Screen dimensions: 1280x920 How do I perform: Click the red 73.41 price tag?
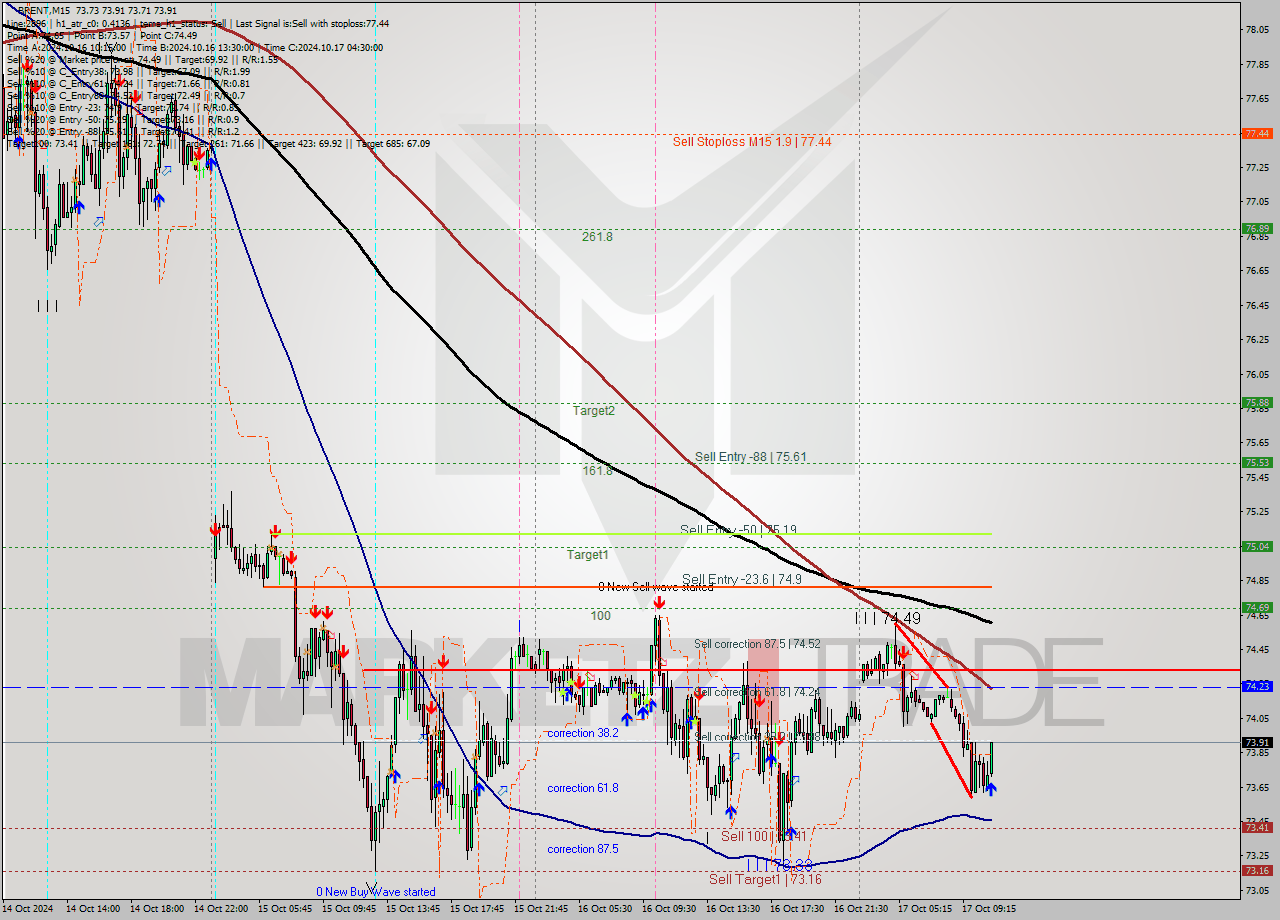[x=1258, y=827]
